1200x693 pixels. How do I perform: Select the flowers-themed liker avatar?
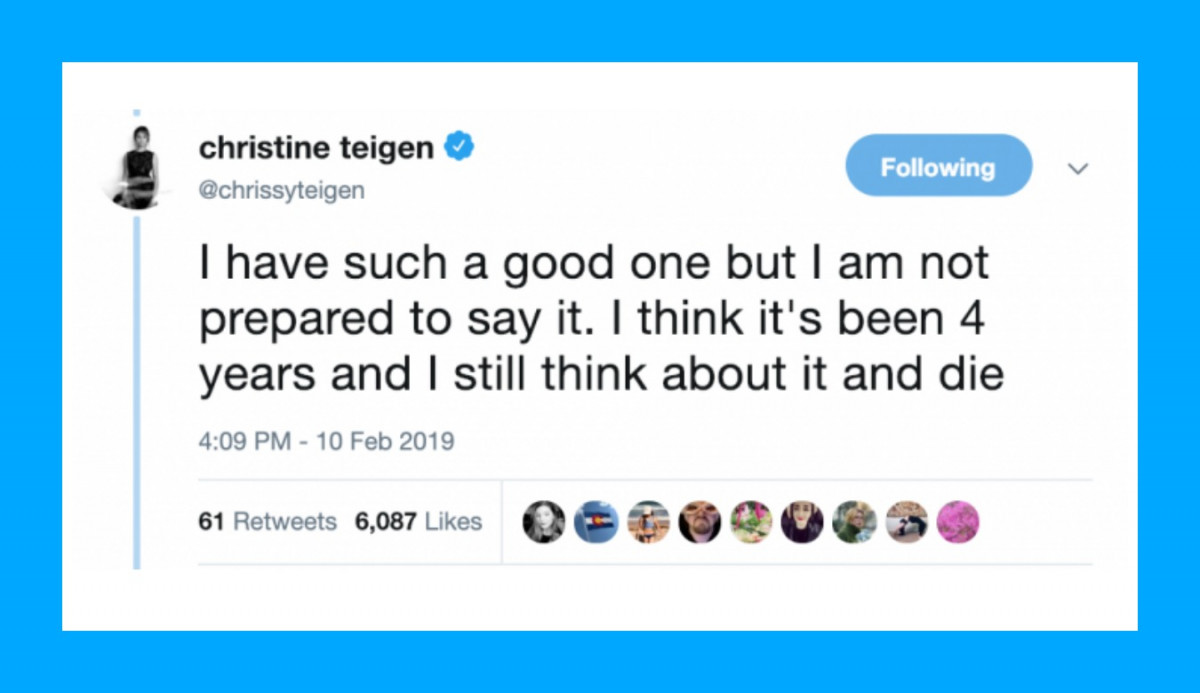click(752, 522)
